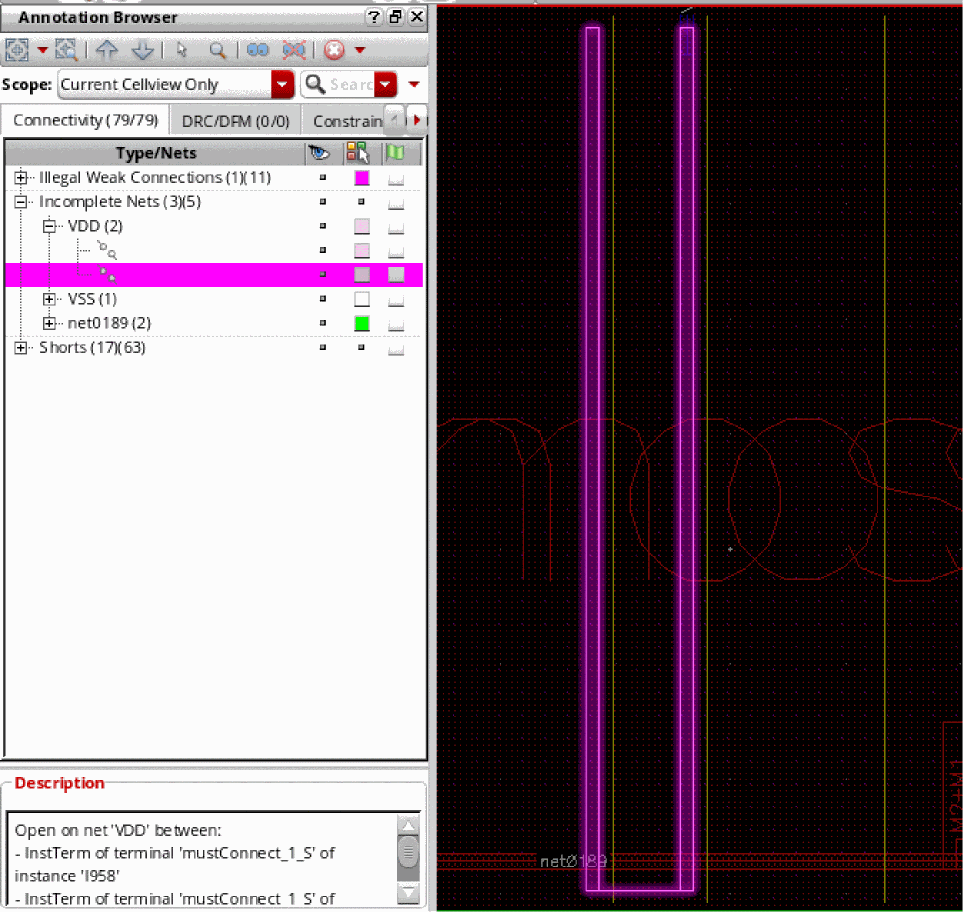Select the pointer tool in annotation toolbar
Viewport: 963px width, 912px height.
(x=181, y=50)
